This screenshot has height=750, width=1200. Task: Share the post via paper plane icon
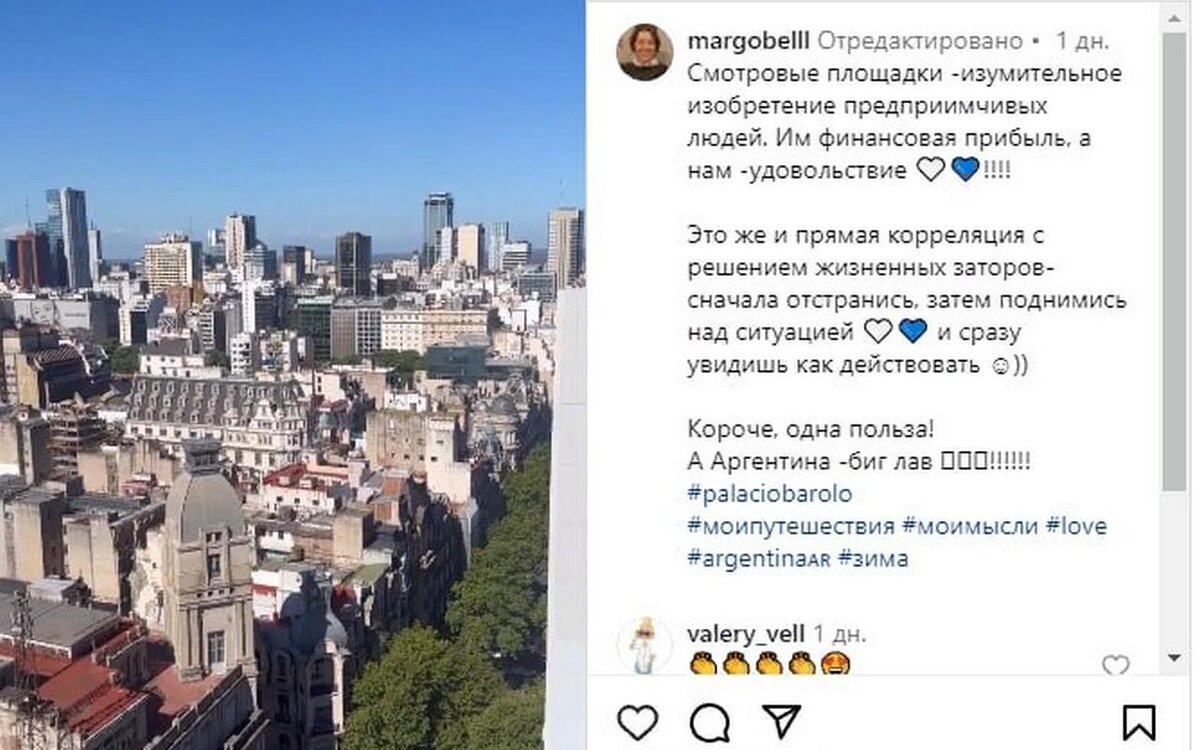coord(781,722)
